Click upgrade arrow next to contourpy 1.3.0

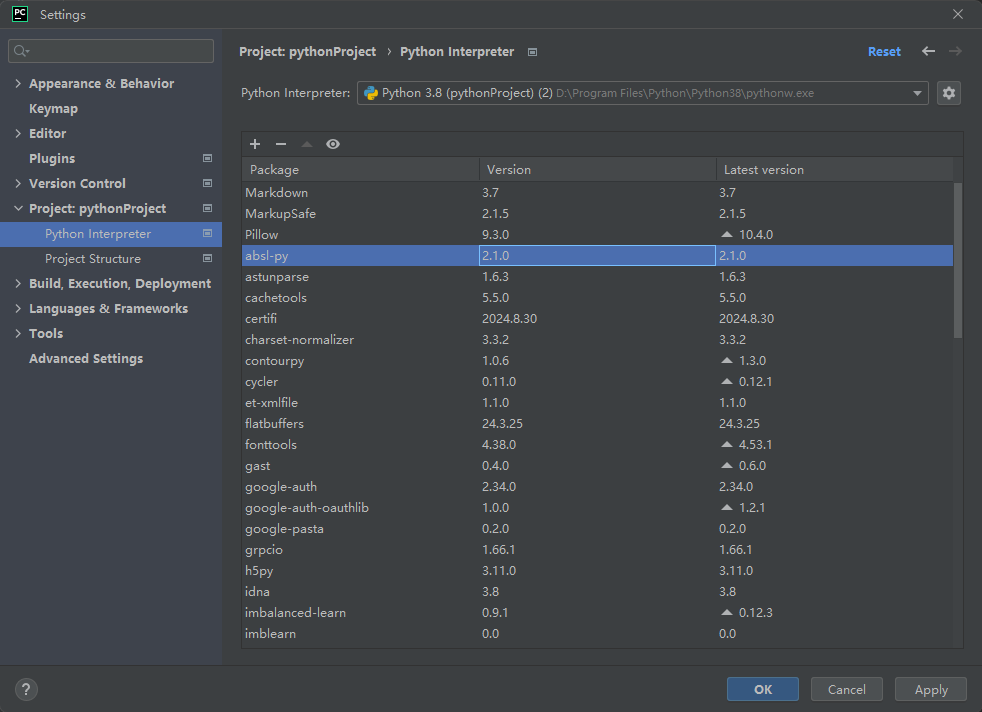(x=726, y=360)
